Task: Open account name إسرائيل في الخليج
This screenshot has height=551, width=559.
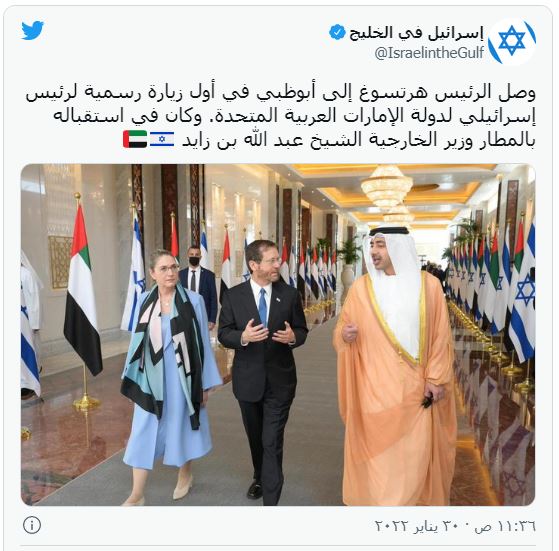Action: (x=416, y=33)
